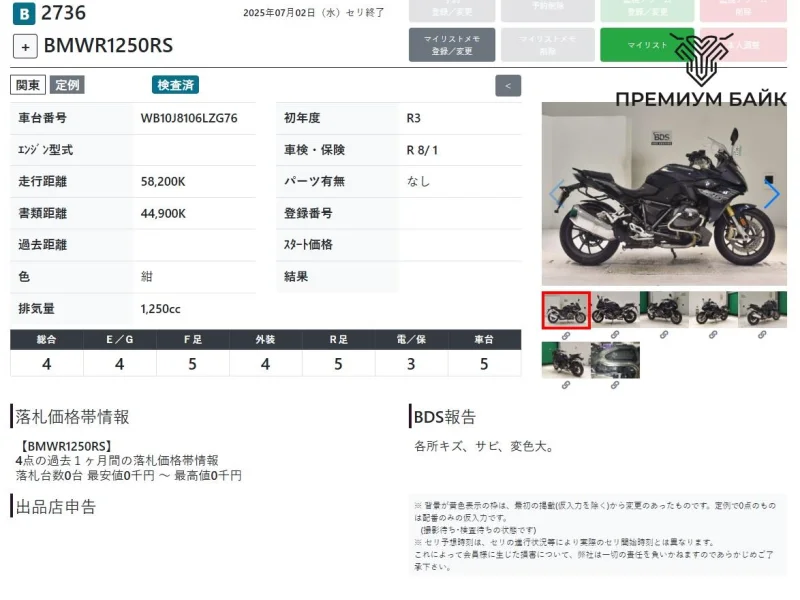The width and height of the screenshot is (800, 600).
Task: Select the 定例 tag
Action: [x=67, y=85]
